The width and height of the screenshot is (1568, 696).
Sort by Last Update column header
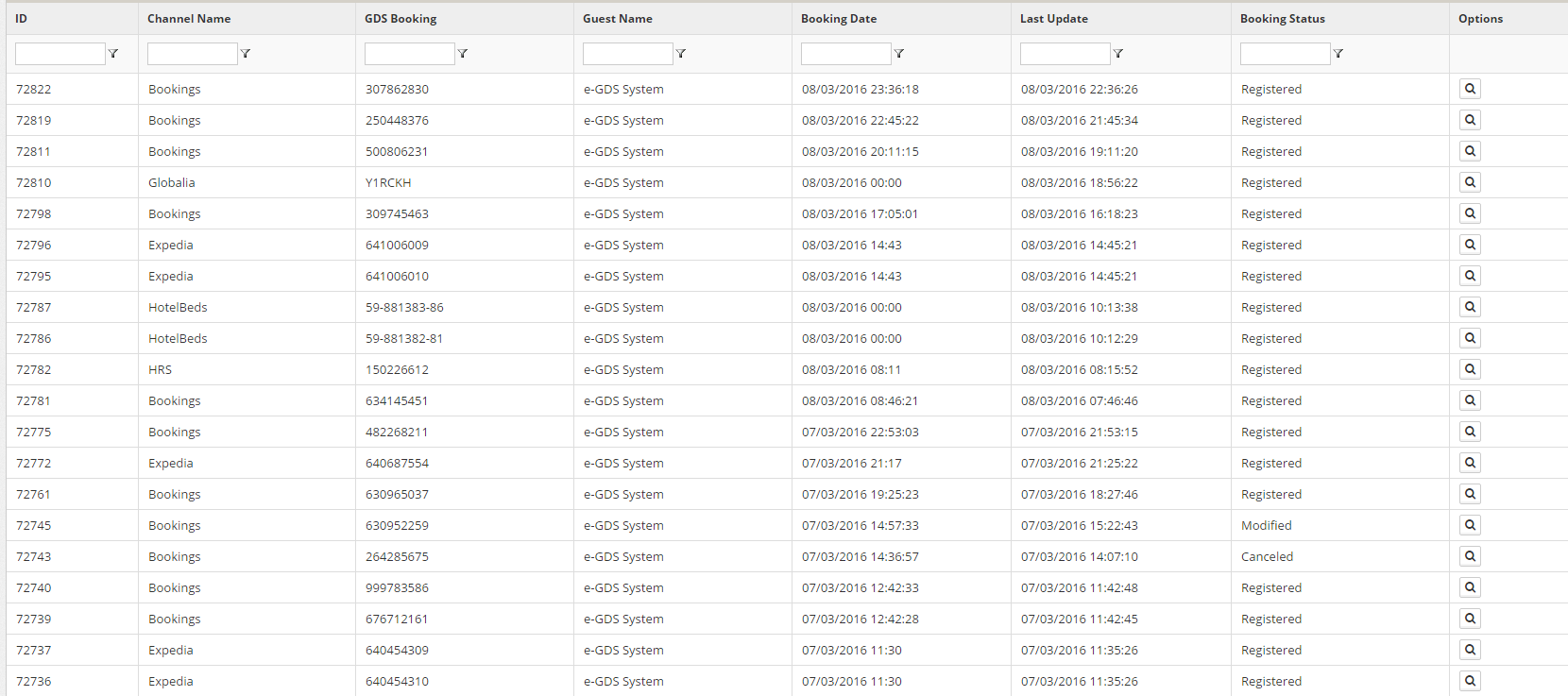pyautogui.click(x=1054, y=19)
